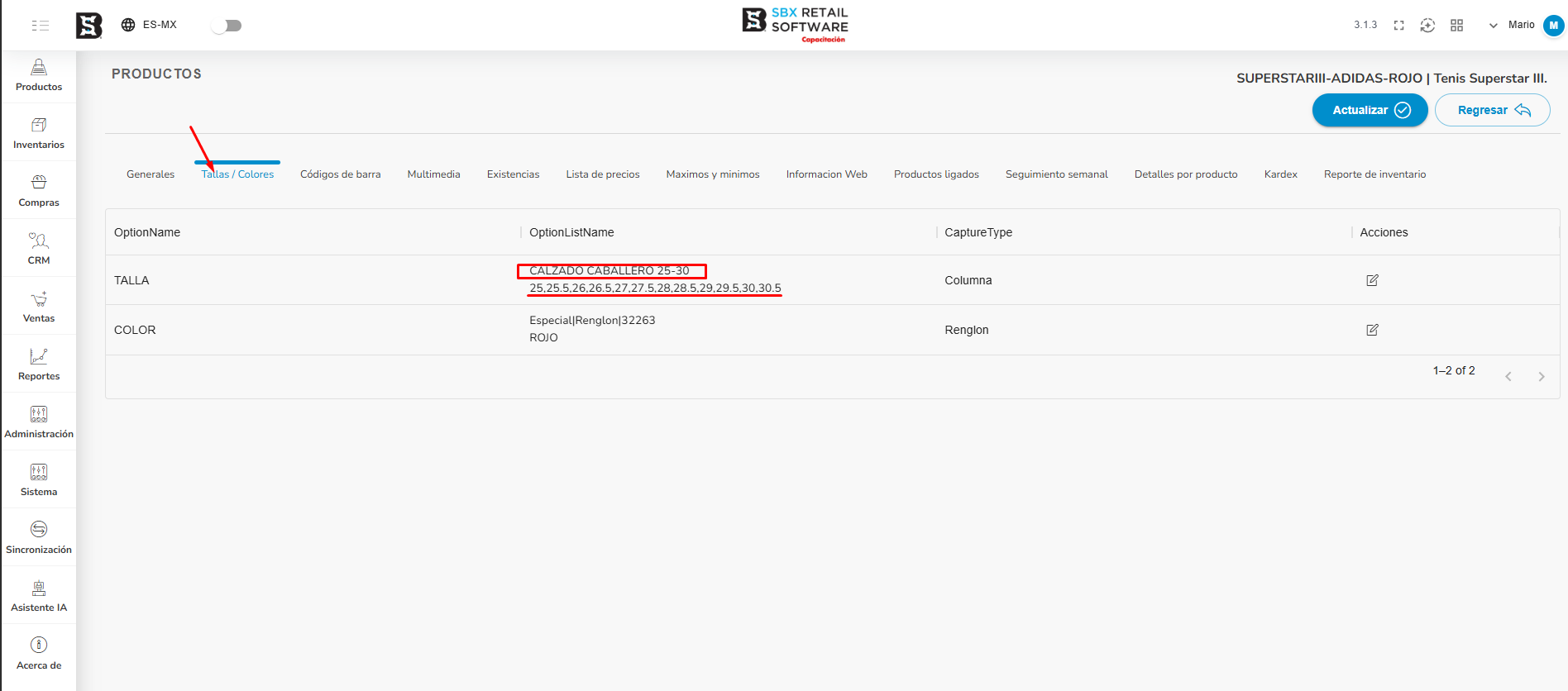Click the Regresar button

pyautogui.click(x=1492, y=110)
